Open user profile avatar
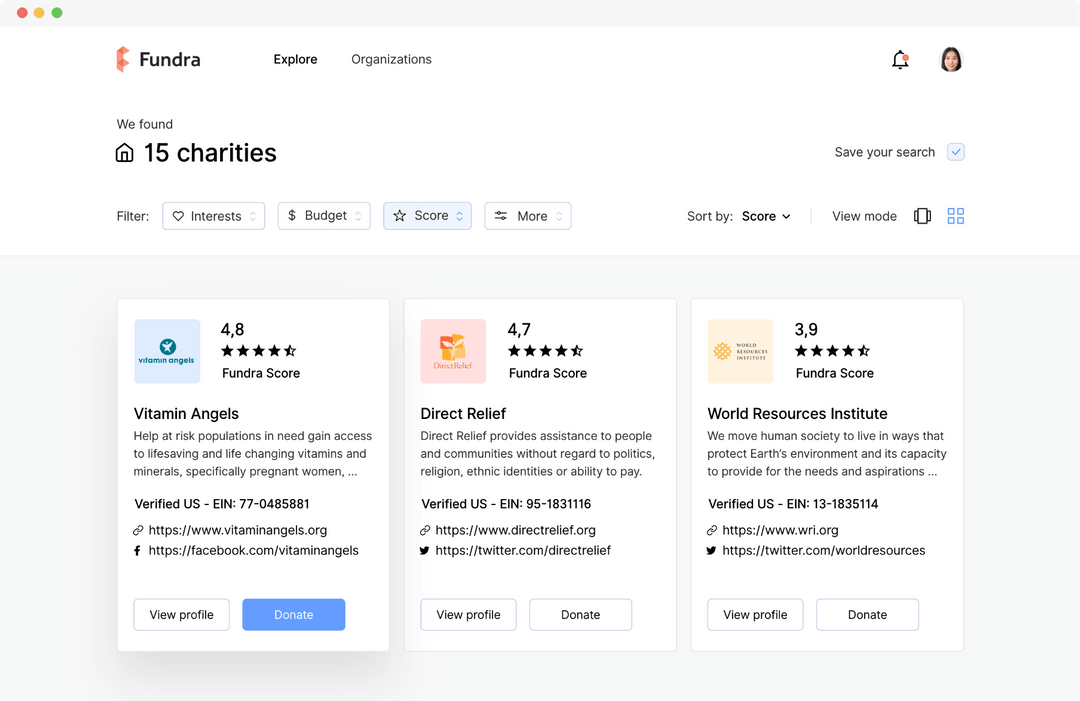The image size is (1080, 701). click(x=951, y=59)
